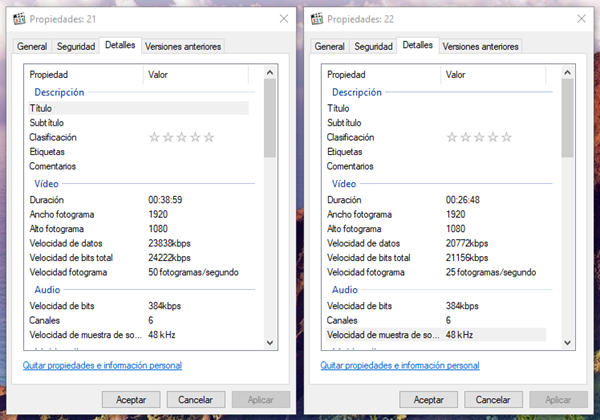Viewport: 600px width, 420px height.
Task: Click 24222kbps total bitrate in Propiedades: 21
Action: pos(169,258)
